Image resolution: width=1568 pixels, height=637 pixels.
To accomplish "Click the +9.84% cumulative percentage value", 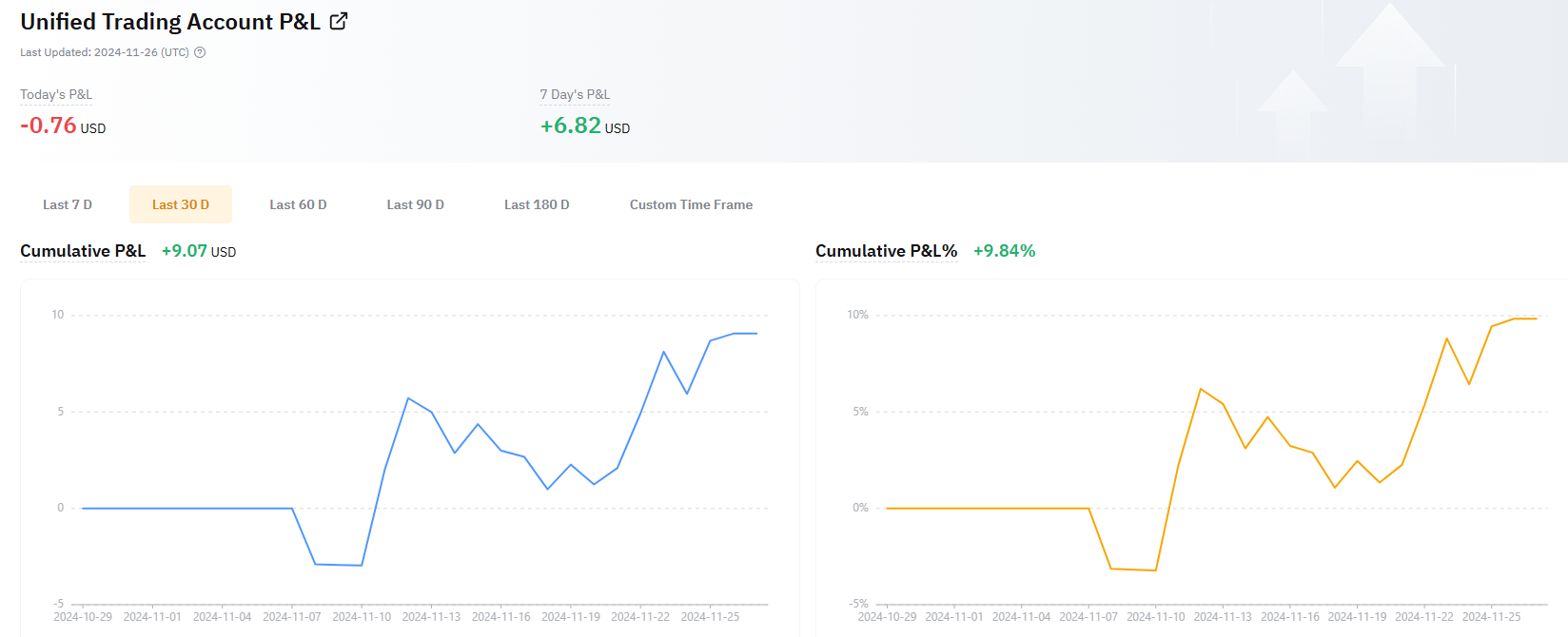I will (1004, 251).
